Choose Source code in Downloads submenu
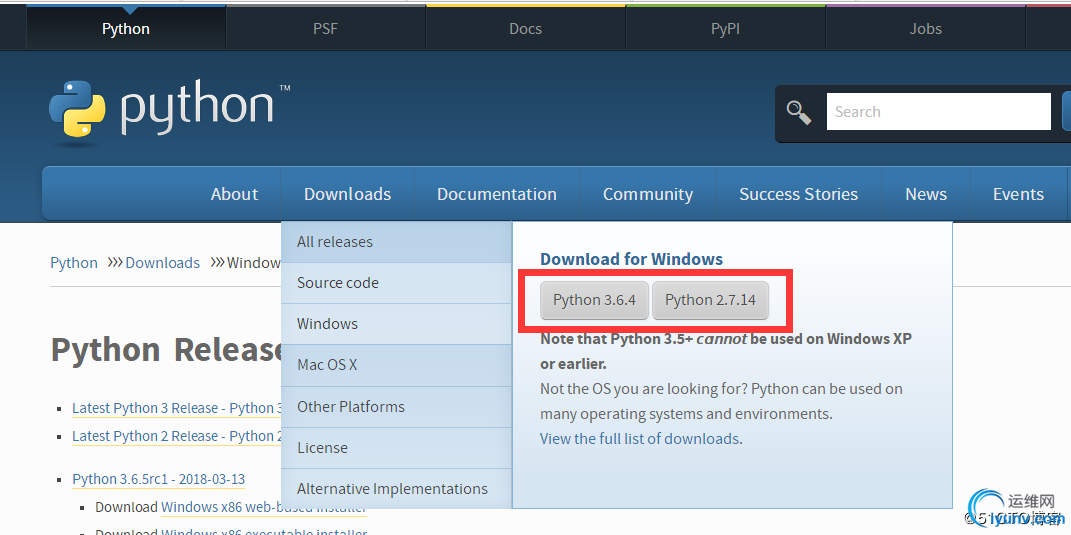Screen dimensions: 1071x535 click(396, 283)
